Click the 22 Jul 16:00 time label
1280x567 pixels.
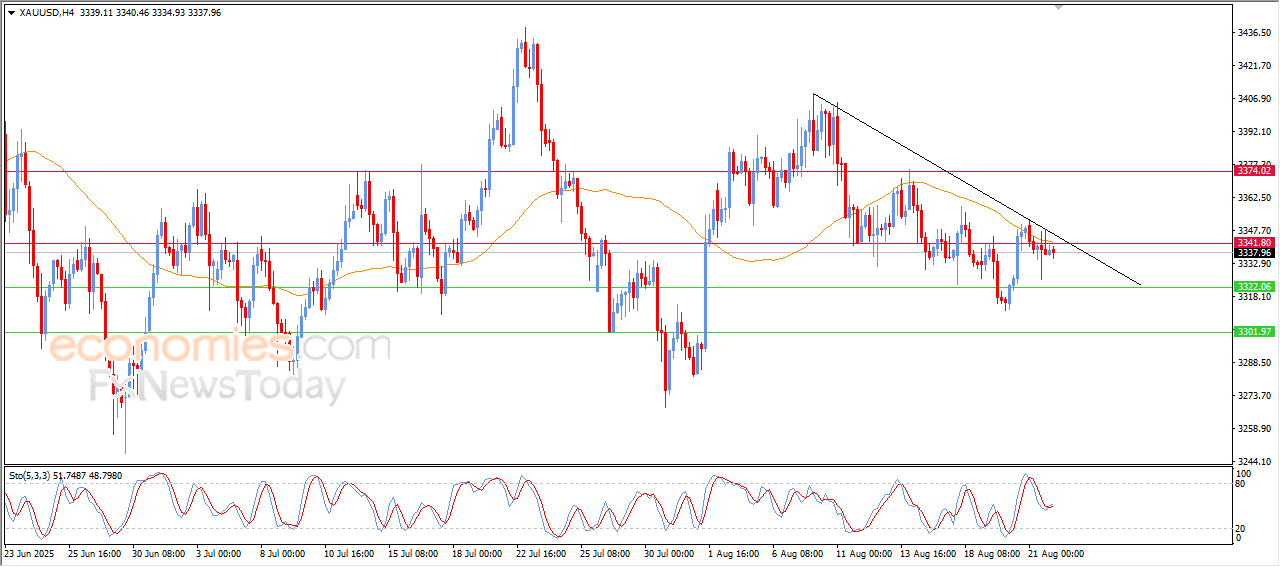pos(542,553)
